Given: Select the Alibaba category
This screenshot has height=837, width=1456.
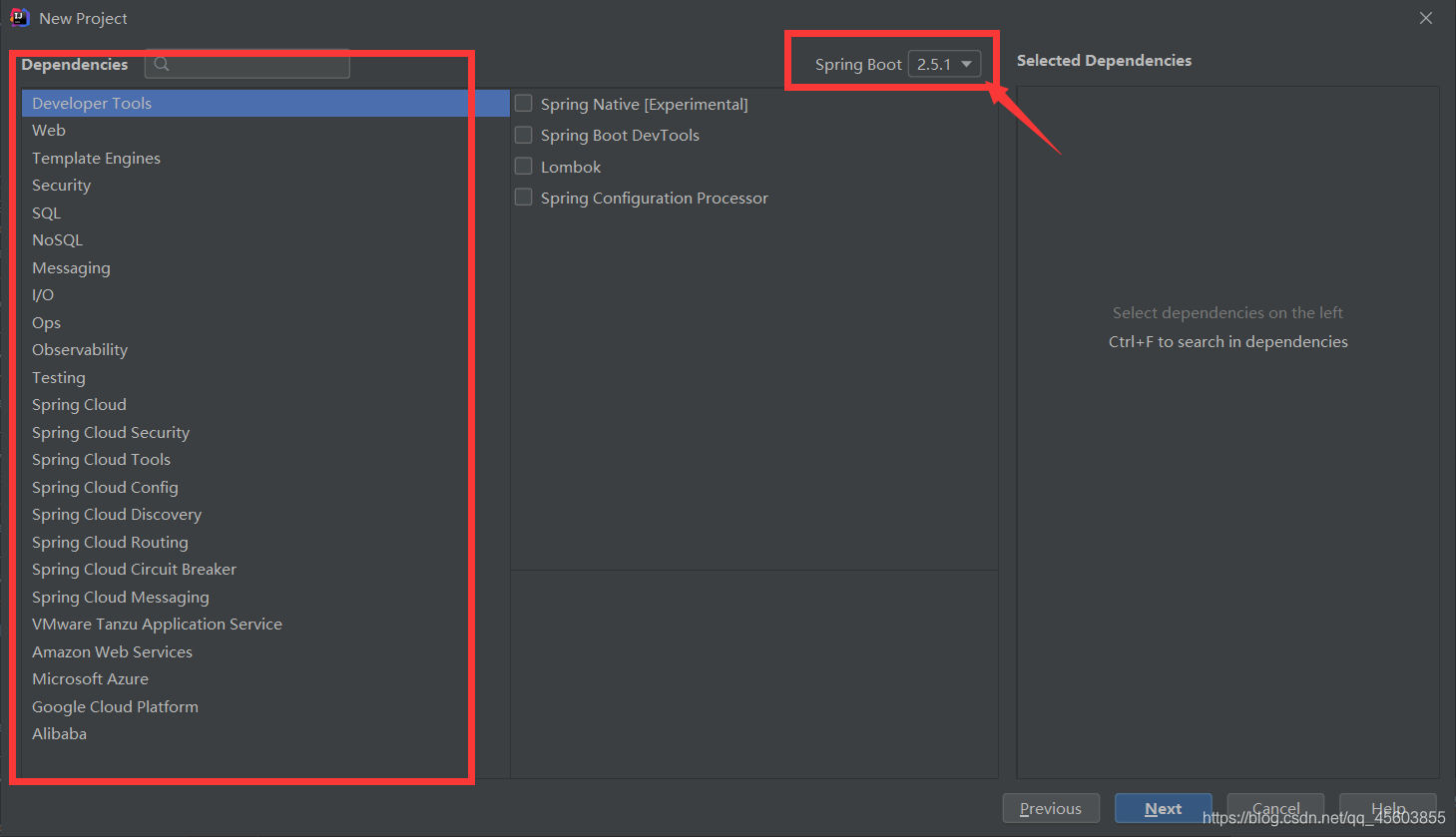Looking at the screenshot, I should click(265, 734).
